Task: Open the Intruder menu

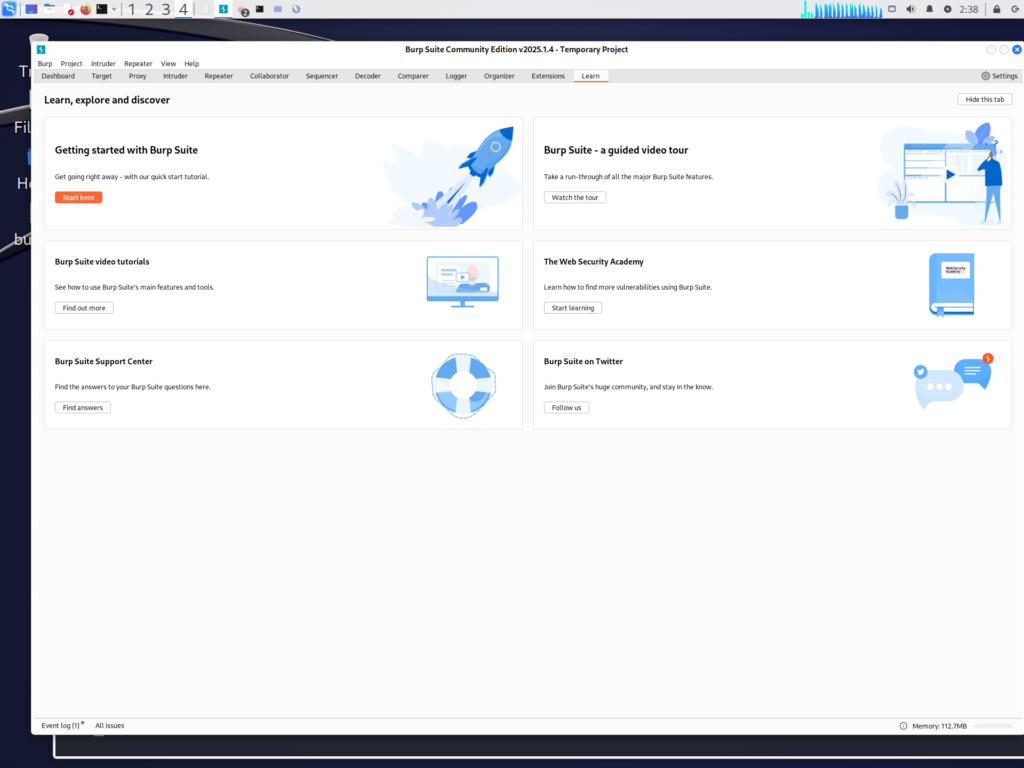Action: click(103, 63)
